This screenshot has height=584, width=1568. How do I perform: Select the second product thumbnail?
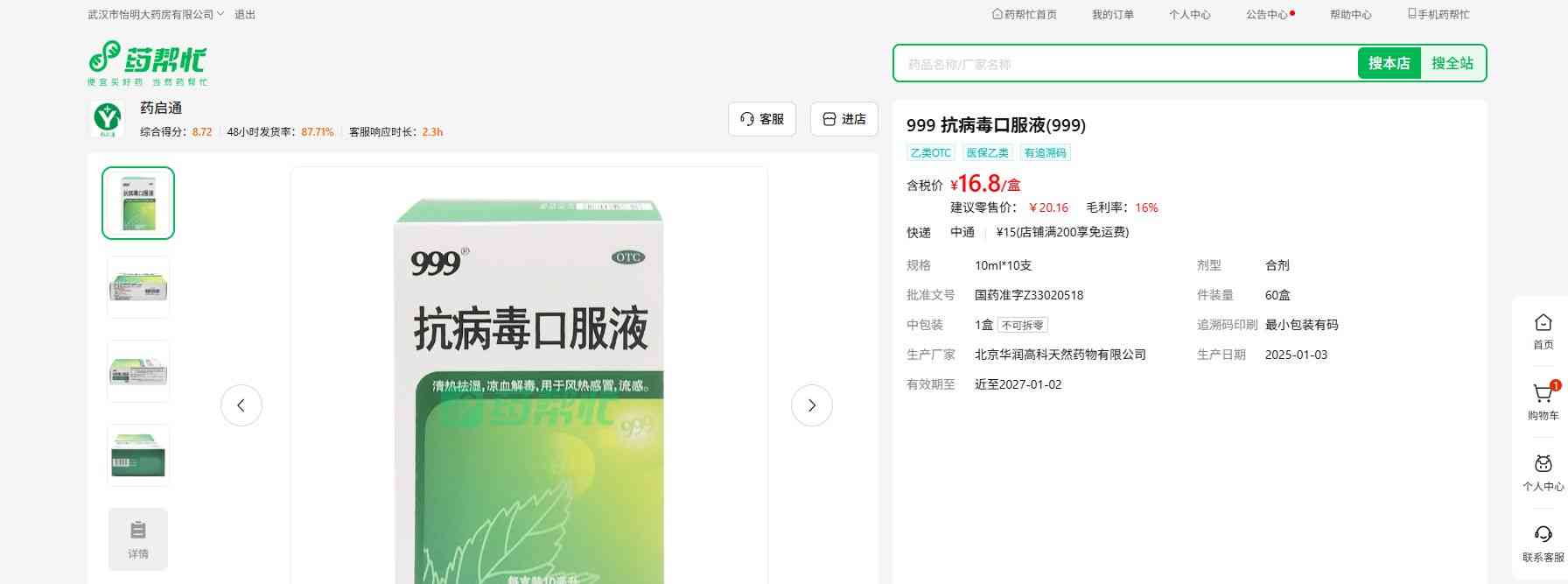(x=138, y=287)
